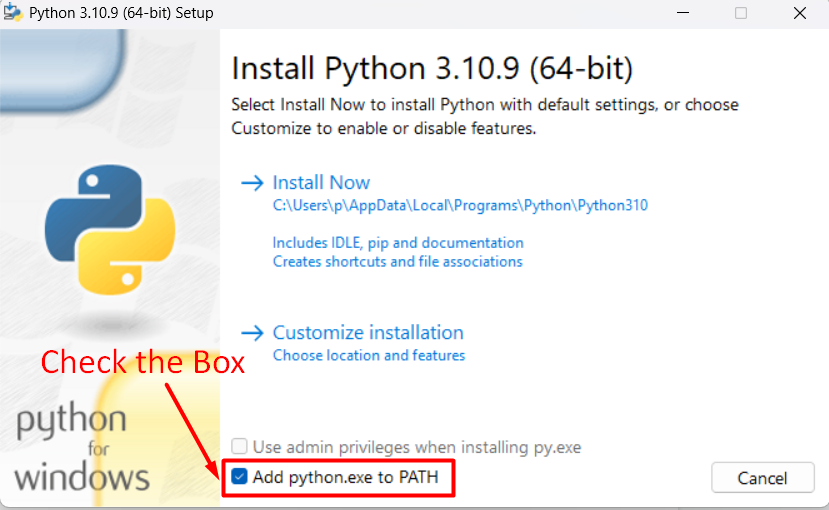Viewport: 829px width, 510px height.
Task: Click Includes IDLE, pip and documentation text
Action: pyautogui.click(x=398, y=243)
